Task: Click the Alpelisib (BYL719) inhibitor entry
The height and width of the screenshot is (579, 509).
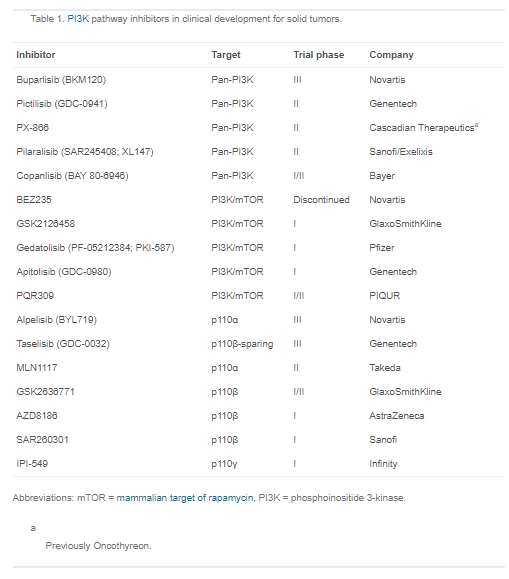Action: tap(57, 320)
